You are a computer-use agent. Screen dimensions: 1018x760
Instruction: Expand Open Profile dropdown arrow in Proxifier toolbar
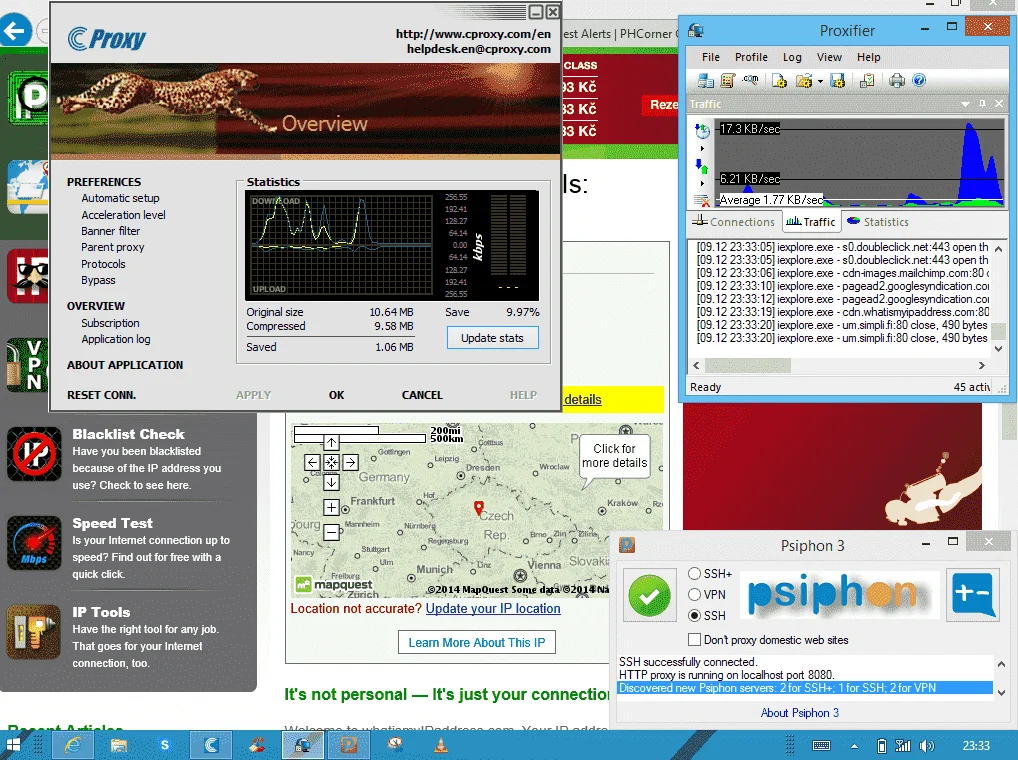pyautogui.click(x=820, y=82)
